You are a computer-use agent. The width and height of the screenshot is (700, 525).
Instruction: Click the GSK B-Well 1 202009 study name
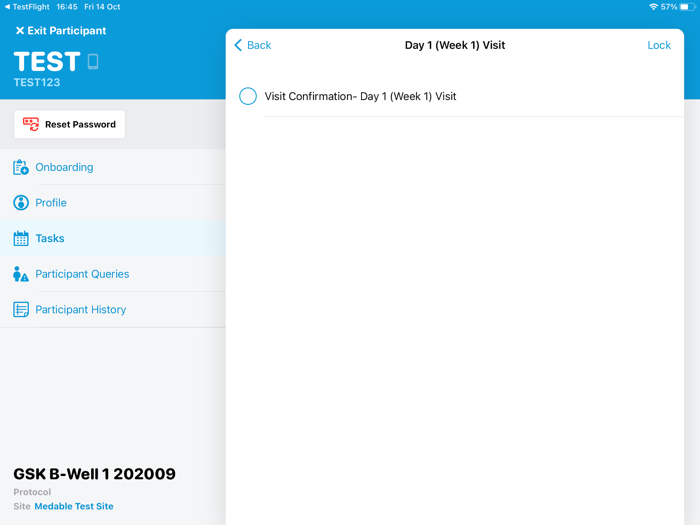click(x=94, y=474)
